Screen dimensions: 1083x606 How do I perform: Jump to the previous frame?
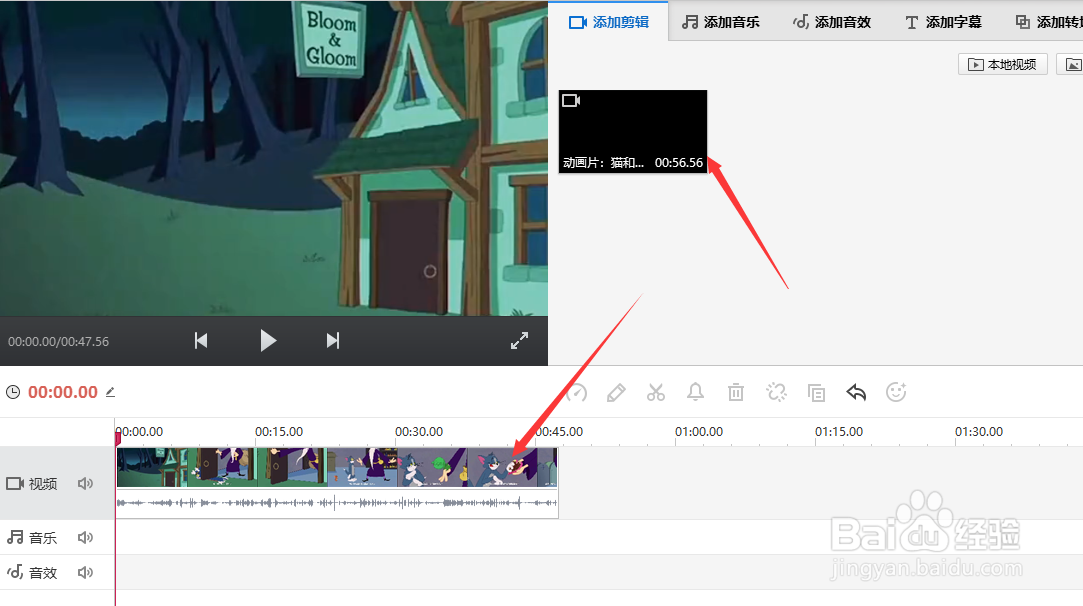[201, 341]
